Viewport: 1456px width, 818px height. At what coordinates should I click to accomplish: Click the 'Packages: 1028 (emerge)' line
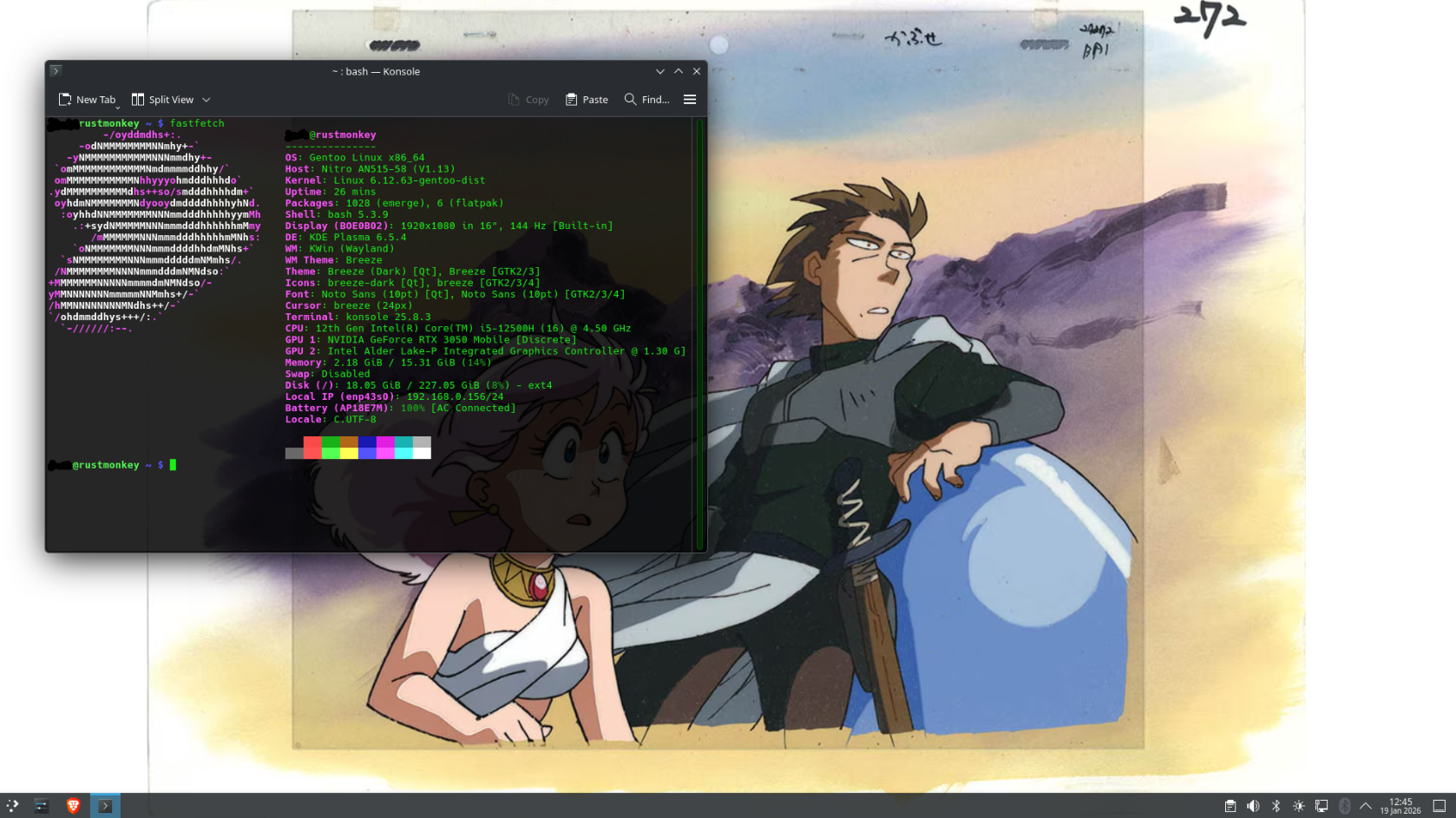coord(395,203)
